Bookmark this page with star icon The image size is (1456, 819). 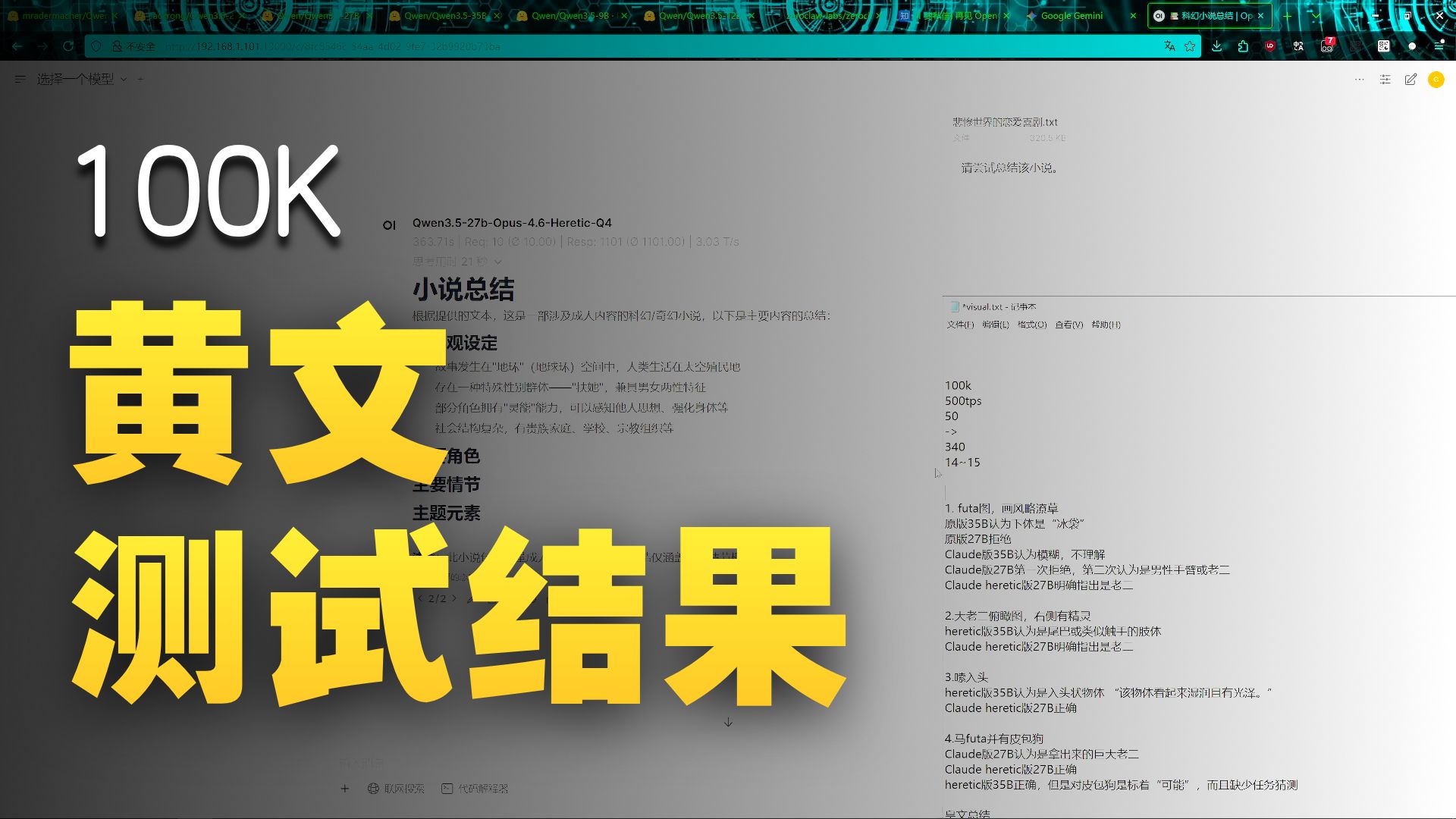[x=1190, y=46]
